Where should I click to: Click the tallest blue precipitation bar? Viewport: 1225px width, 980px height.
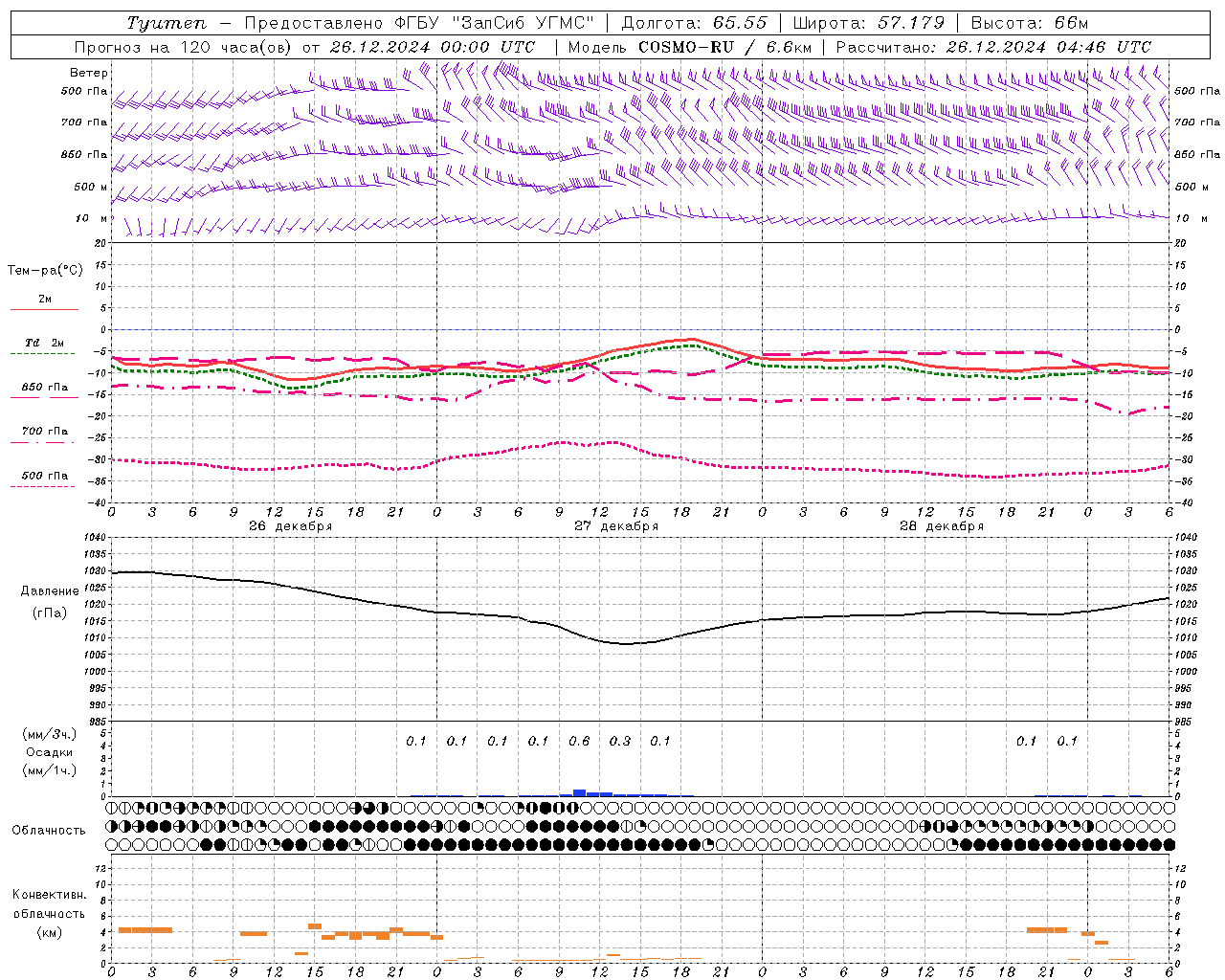(579, 792)
